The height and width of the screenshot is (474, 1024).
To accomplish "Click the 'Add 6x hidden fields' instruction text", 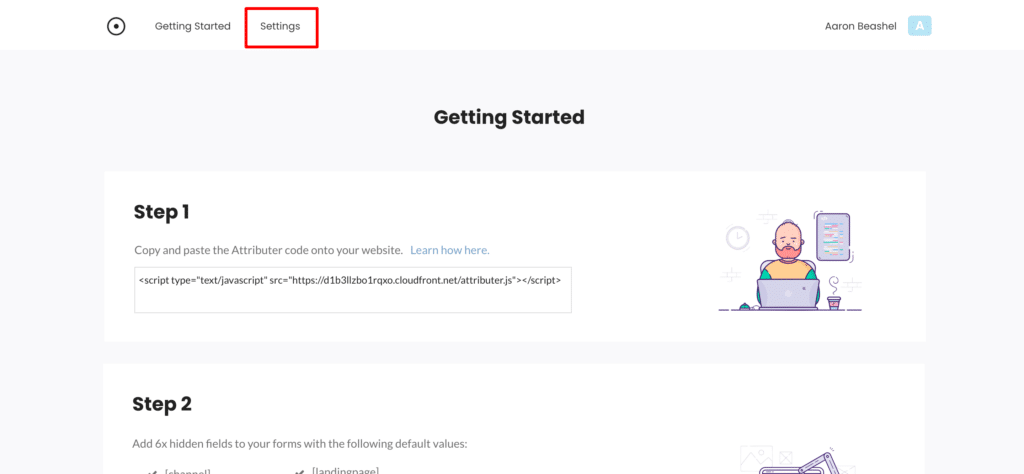I will point(300,444).
